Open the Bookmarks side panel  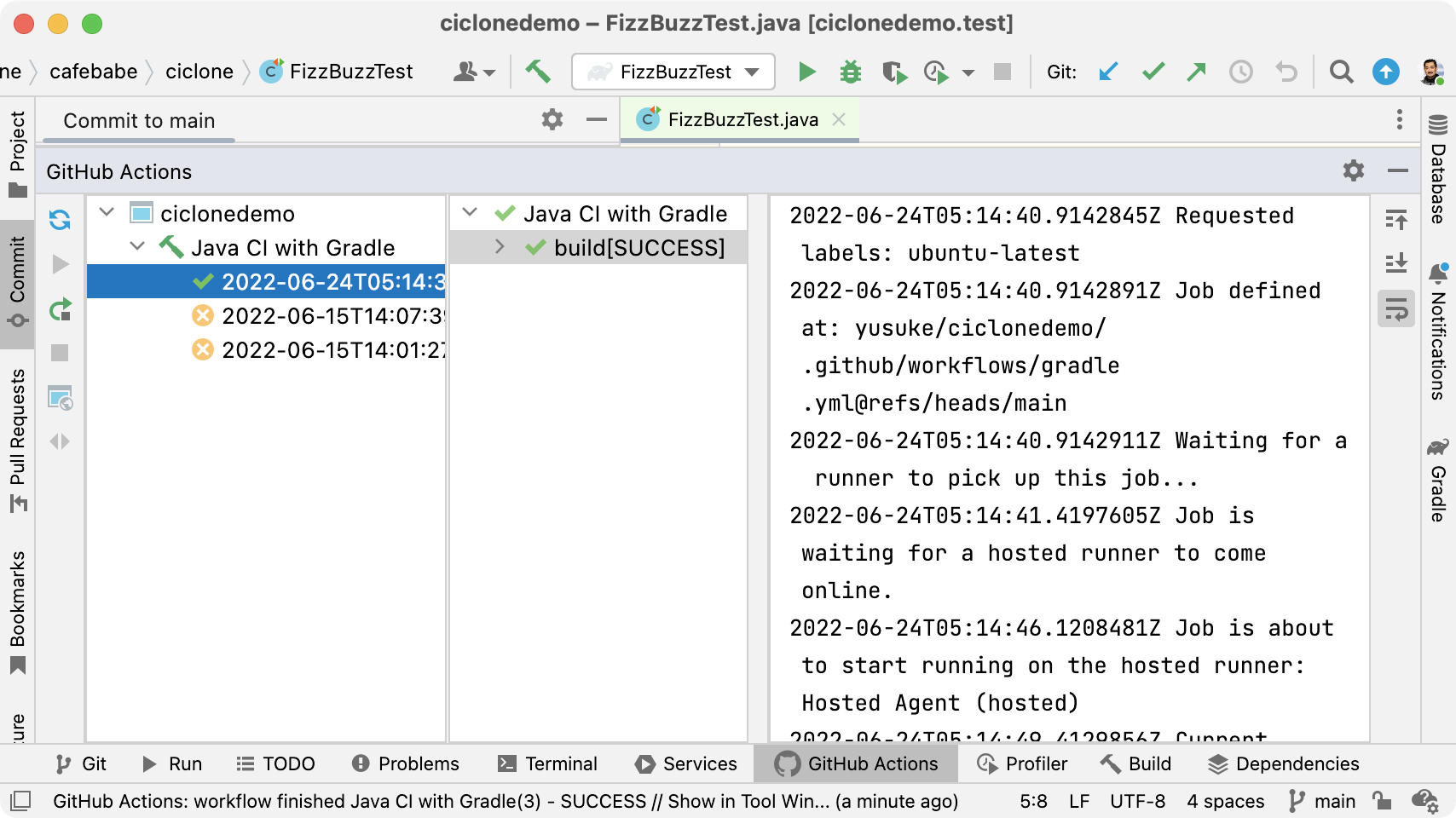coord(17,612)
